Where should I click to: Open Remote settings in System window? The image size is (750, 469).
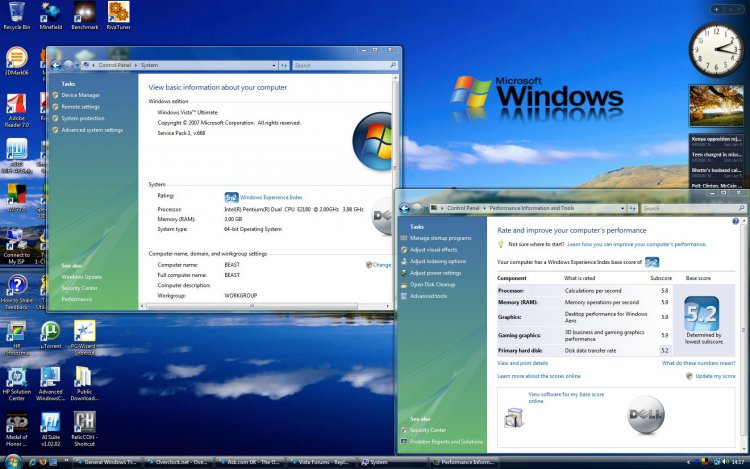[x=80, y=107]
